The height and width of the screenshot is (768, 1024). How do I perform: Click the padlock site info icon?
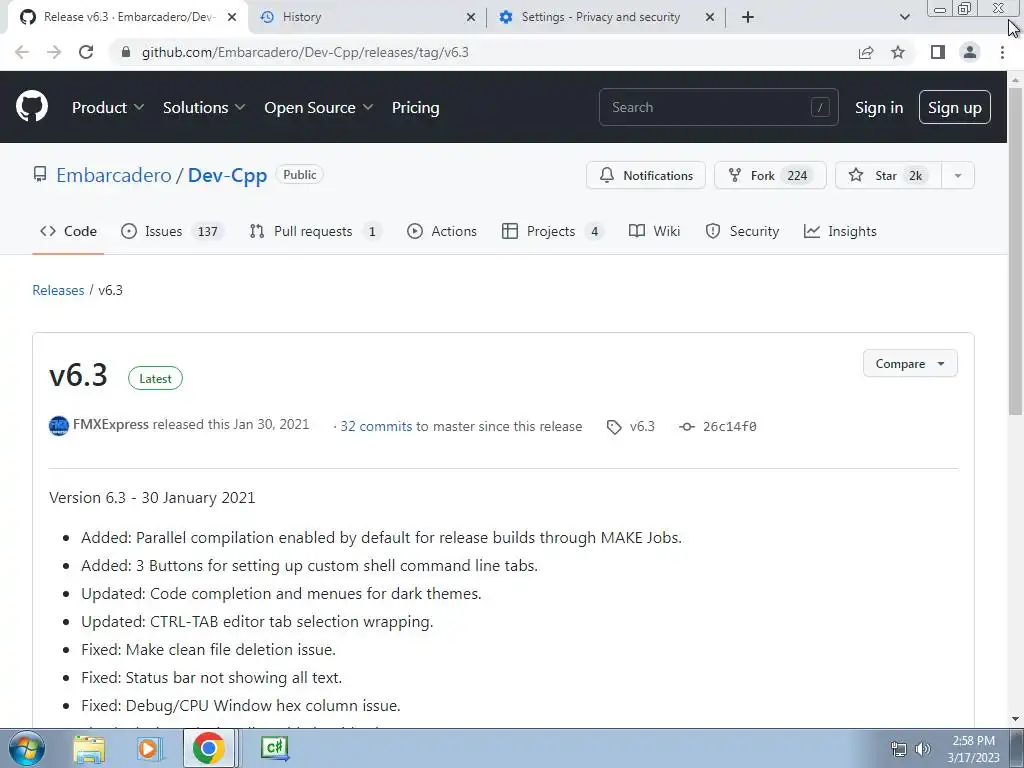(x=126, y=52)
